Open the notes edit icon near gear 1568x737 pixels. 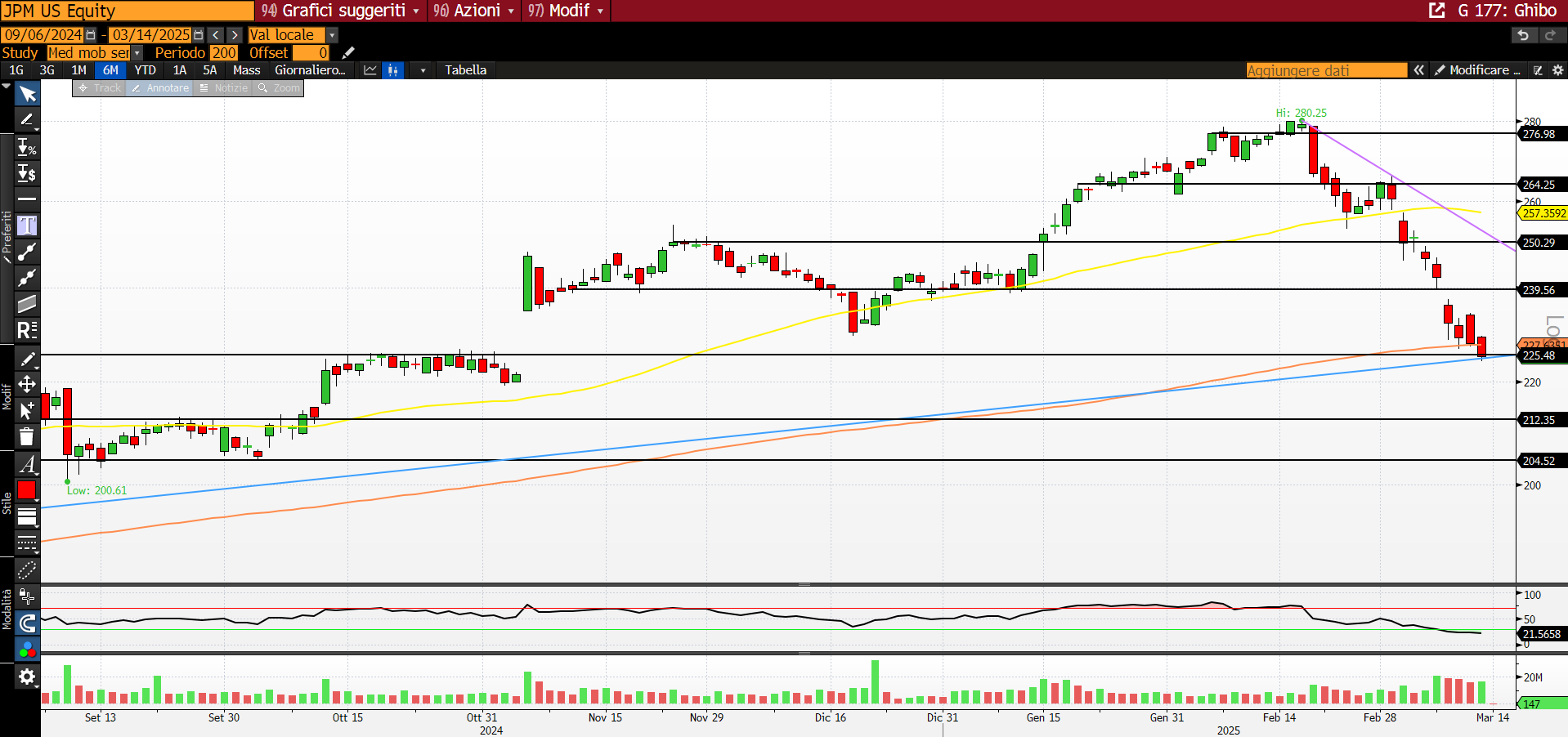click(x=1538, y=70)
